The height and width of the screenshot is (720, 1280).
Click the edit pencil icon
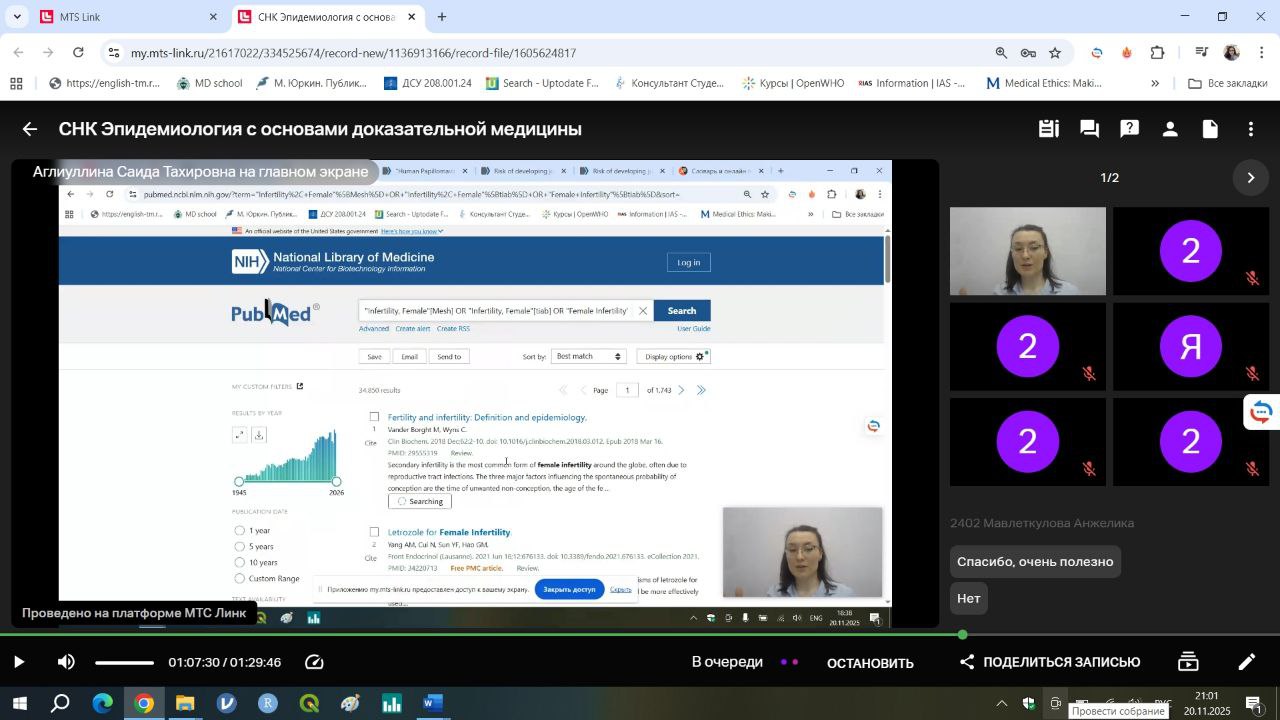point(1247,662)
